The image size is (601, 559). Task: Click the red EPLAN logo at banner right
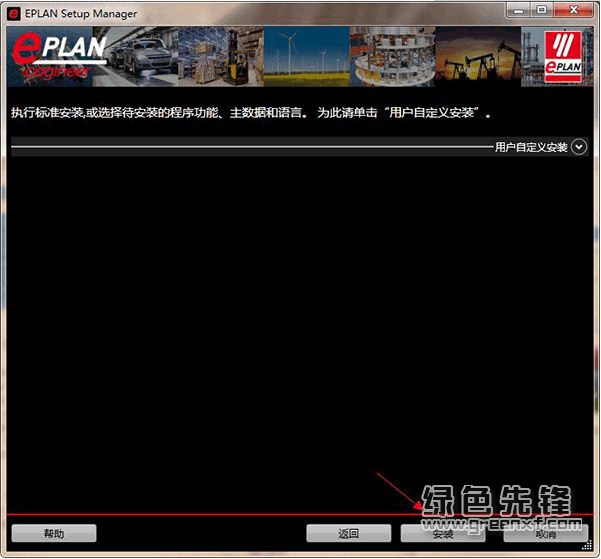(x=563, y=56)
